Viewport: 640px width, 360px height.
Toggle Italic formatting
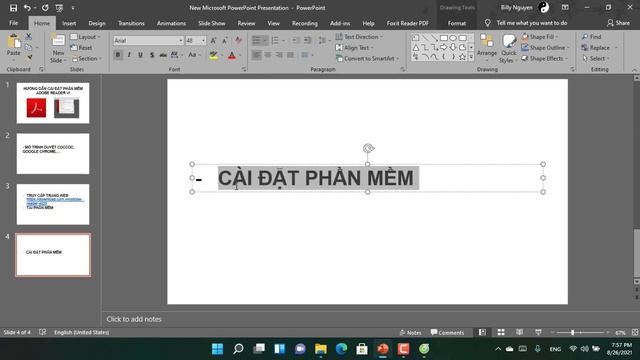(129, 55)
